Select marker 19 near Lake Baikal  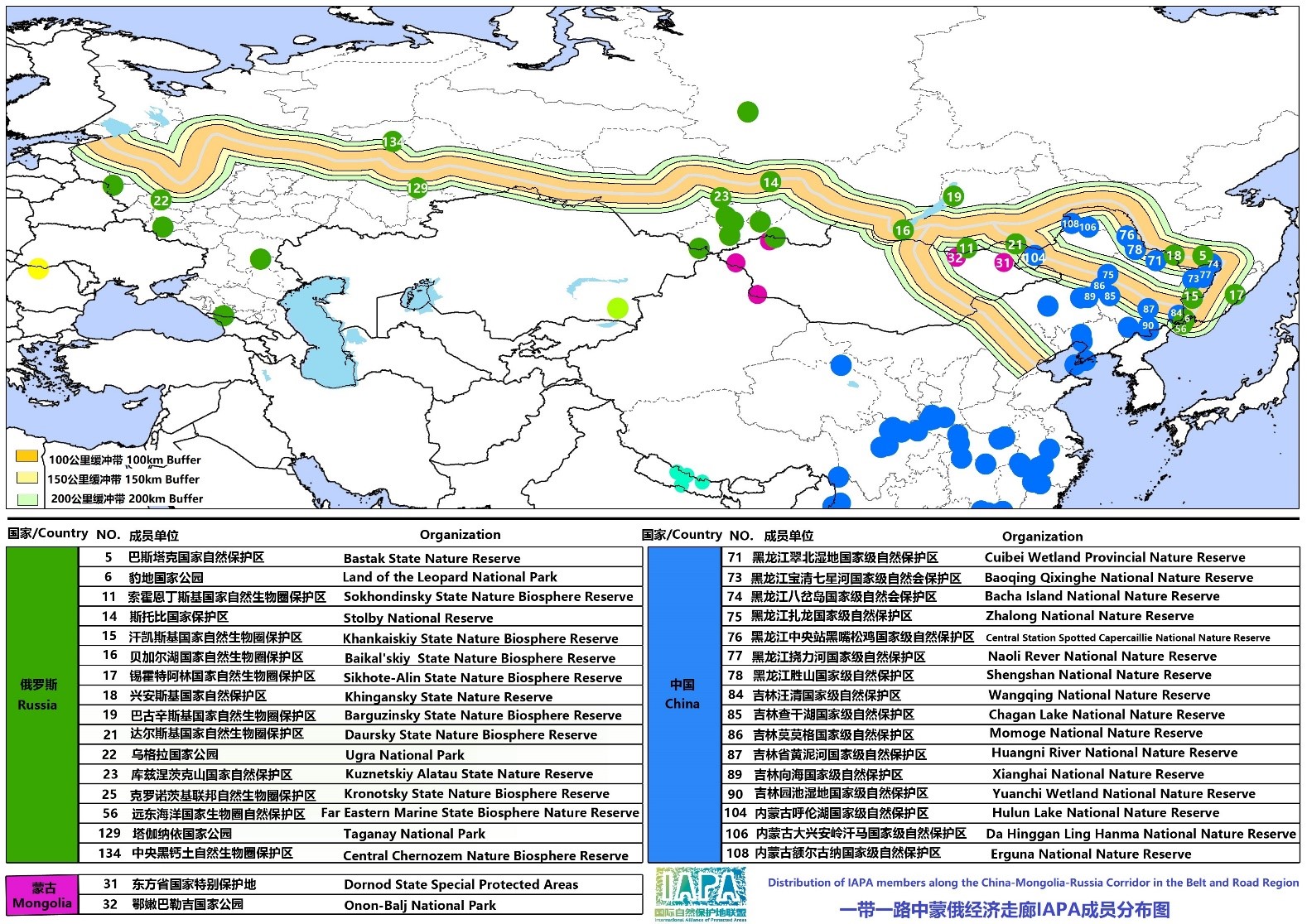point(953,196)
